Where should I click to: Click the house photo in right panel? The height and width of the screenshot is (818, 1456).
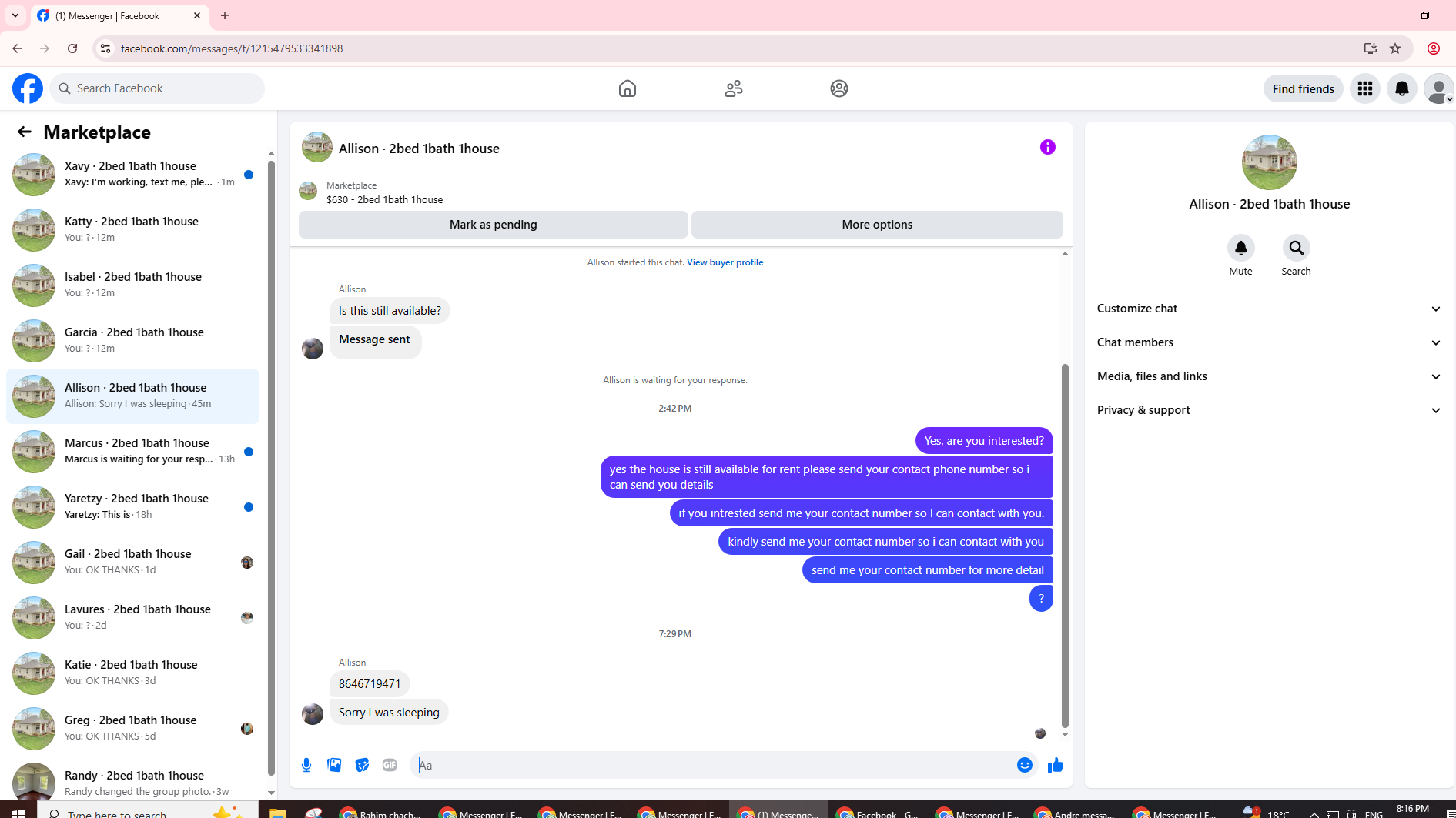[1269, 162]
